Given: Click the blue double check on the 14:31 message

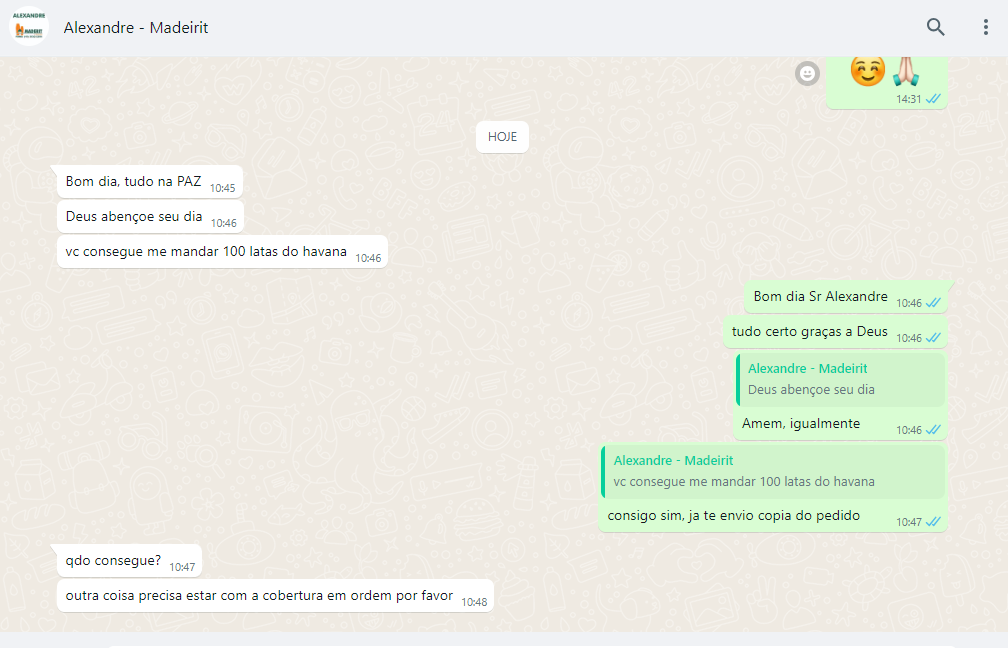Looking at the screenshot, I should tap(934, 99).
